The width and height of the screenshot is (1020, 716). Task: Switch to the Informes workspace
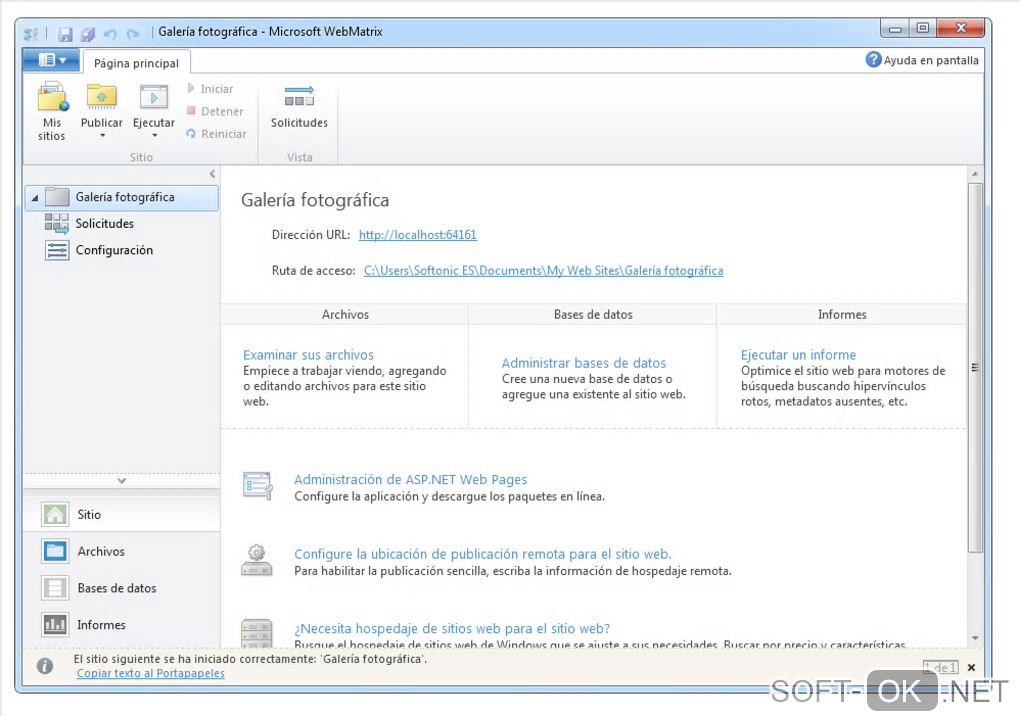click(122, 625)
